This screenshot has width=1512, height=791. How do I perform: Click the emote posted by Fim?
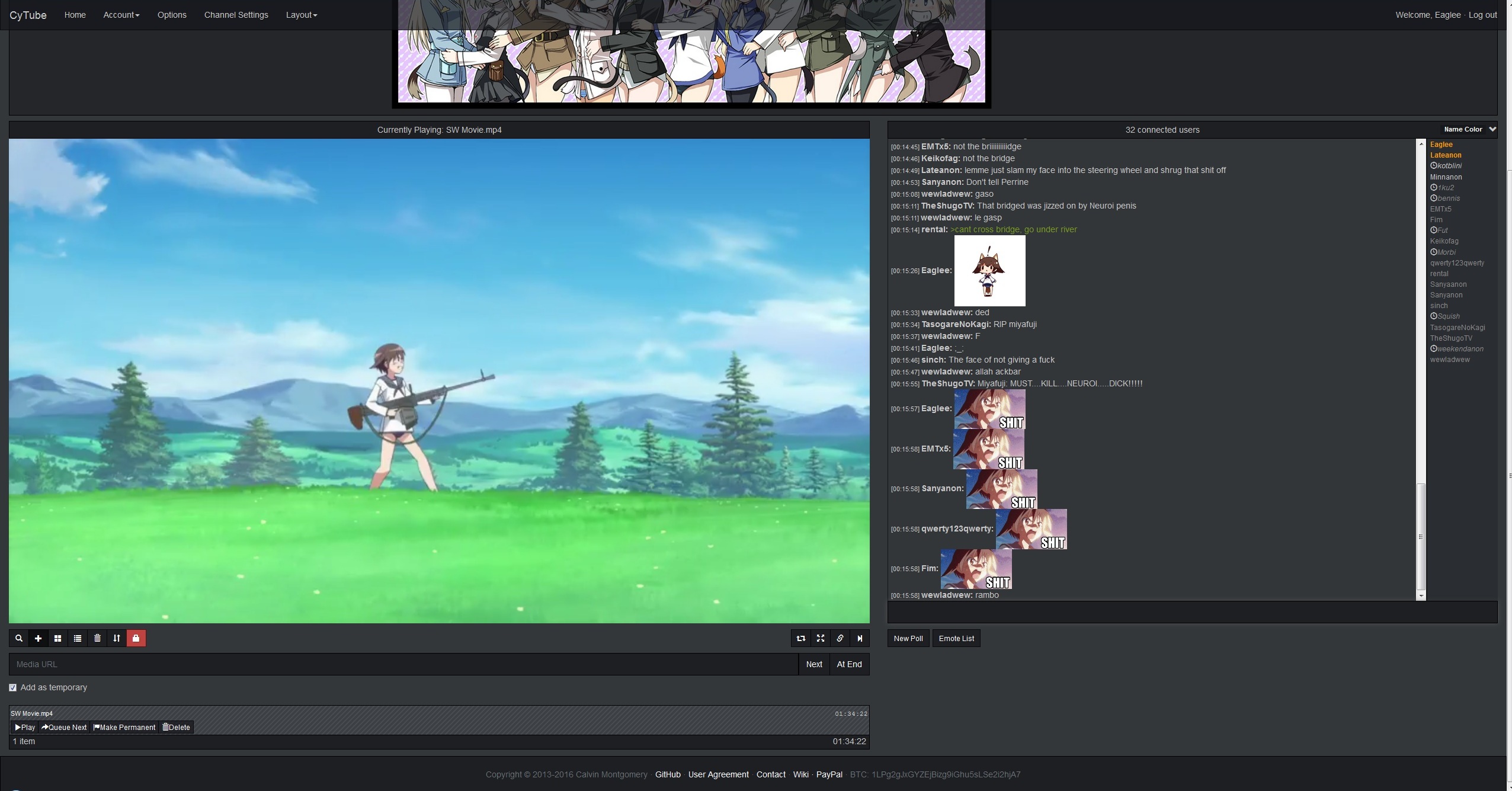pos(976,569)
